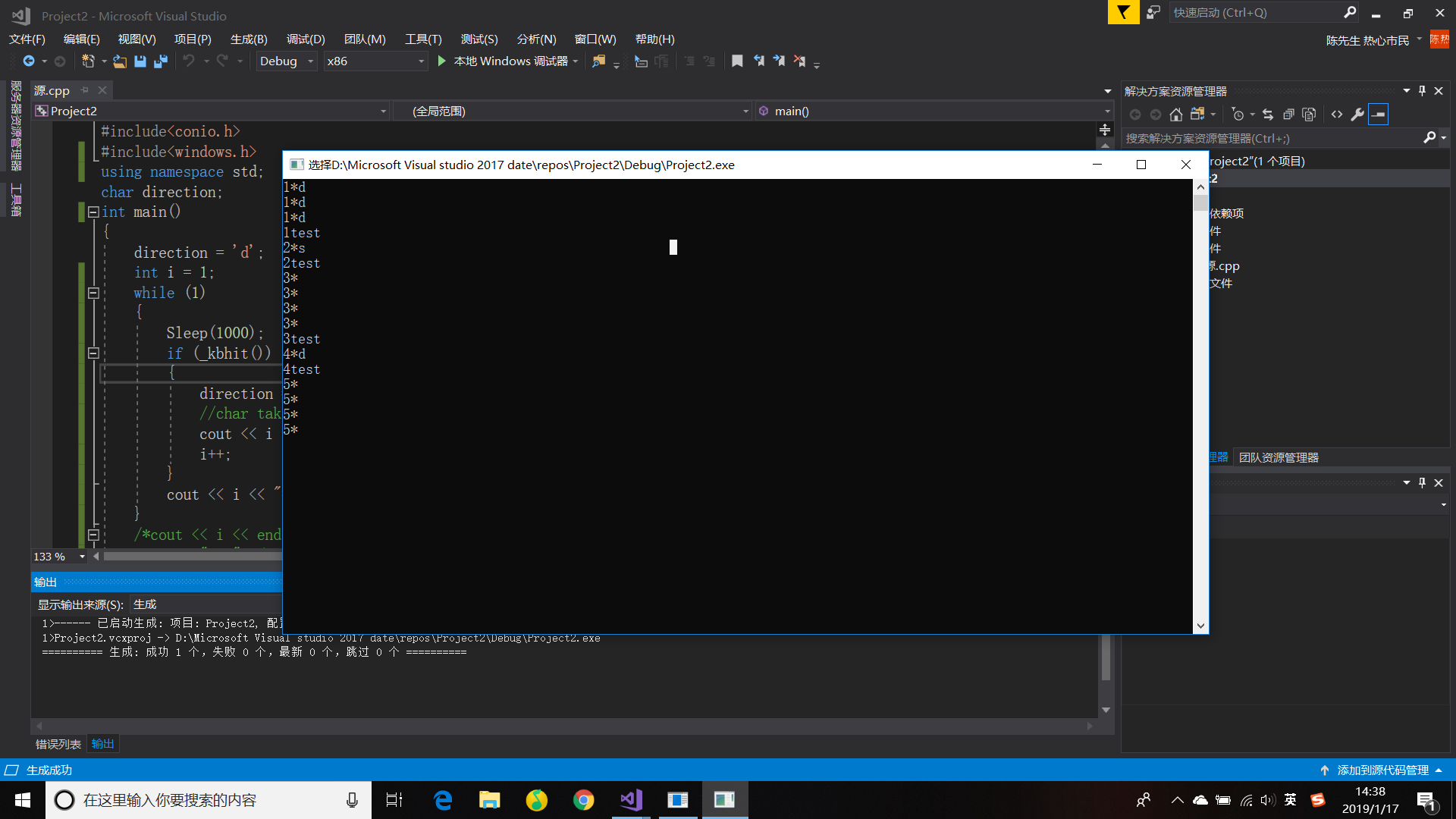Collapse the while (1) code block
This screenshot has height=819, width=1456.
[x=93, y=293]
